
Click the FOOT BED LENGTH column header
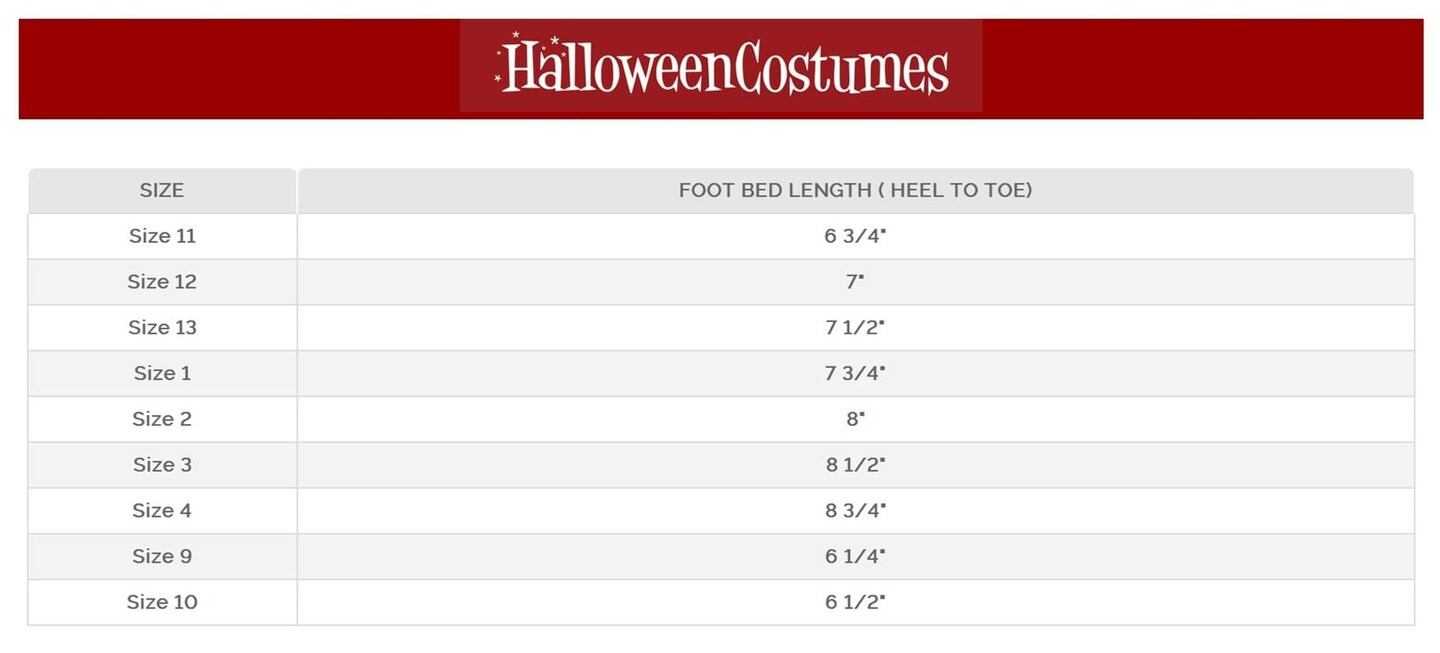855,190
